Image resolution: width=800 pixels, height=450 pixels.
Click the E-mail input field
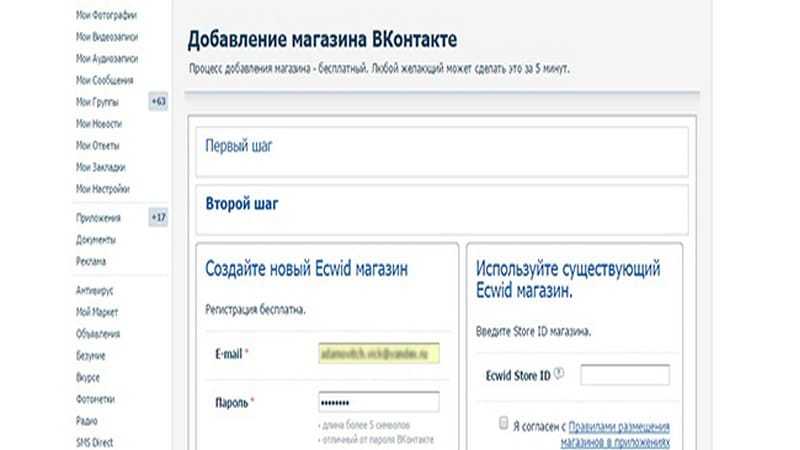[x=379, y=354]
